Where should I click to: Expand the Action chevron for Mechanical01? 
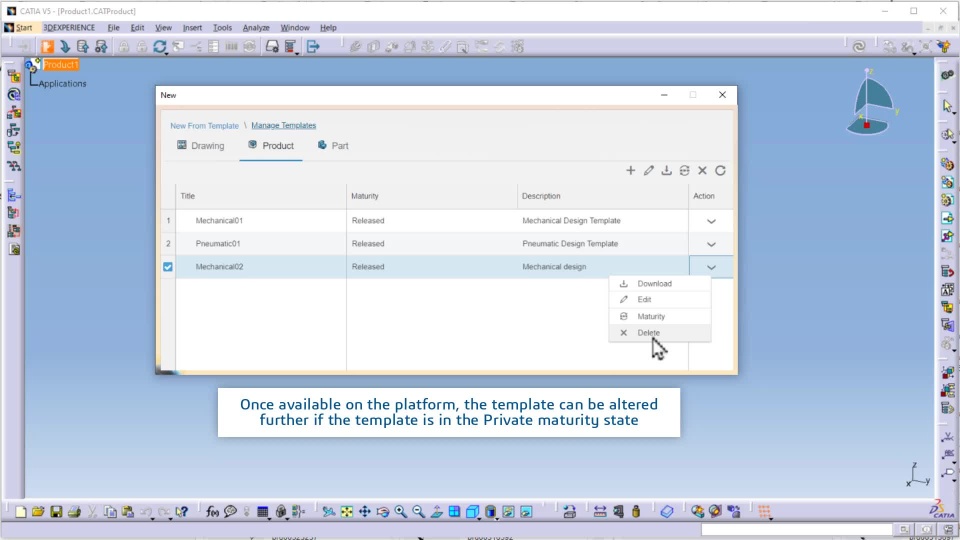point(711,221)
